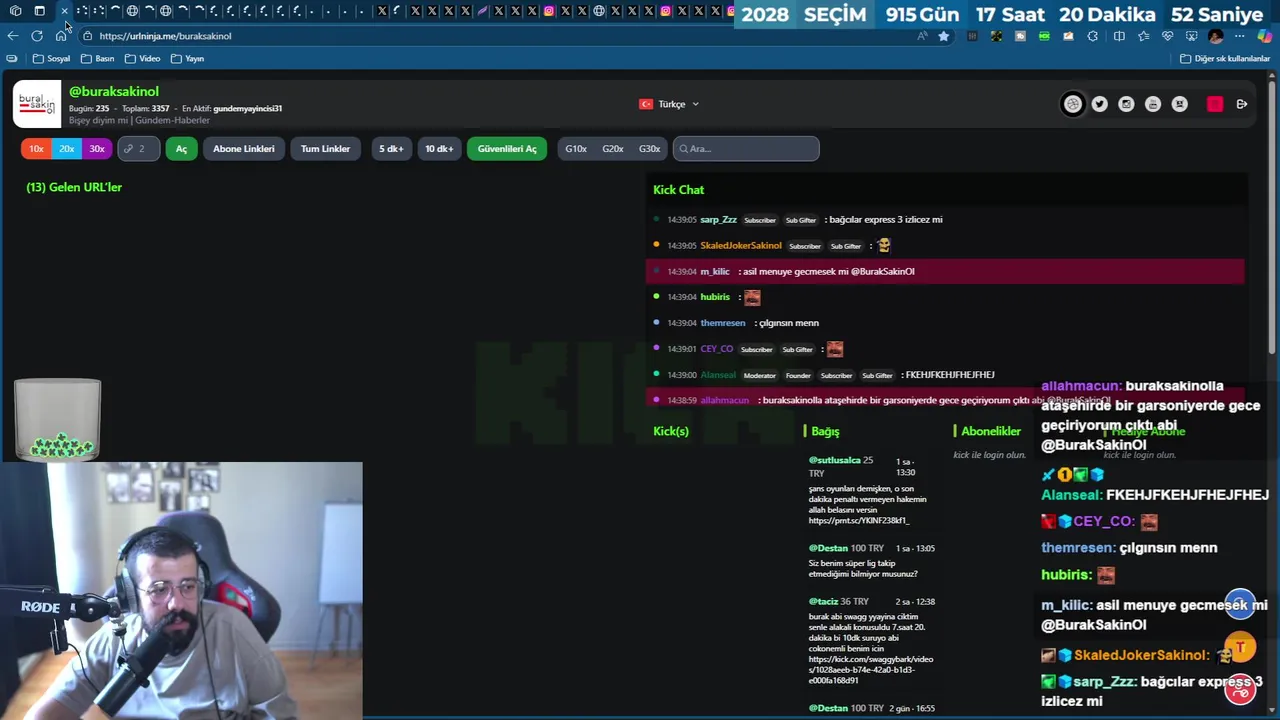
Task: Click the sarp_Zzz username in Kick Chat
Action: pyautogui.click(x=718, y=220)
